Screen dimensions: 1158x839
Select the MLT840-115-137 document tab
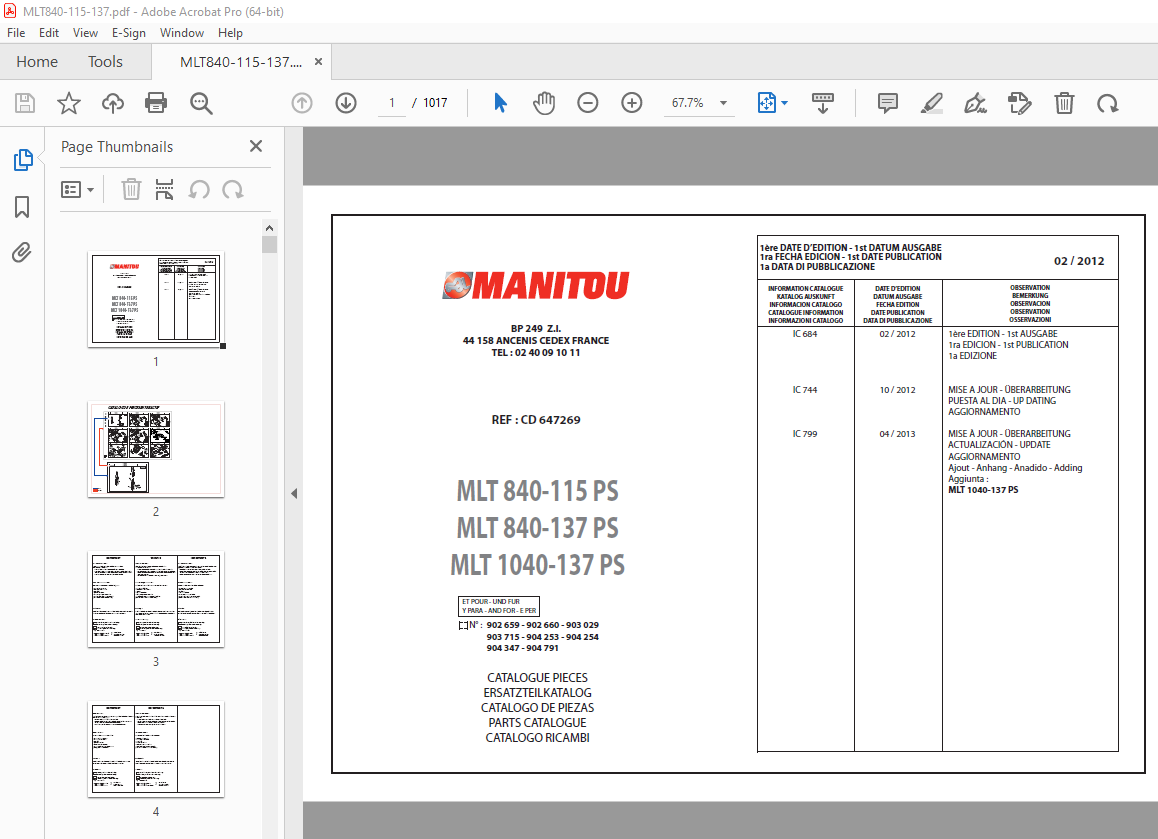[x=241, y=62]
